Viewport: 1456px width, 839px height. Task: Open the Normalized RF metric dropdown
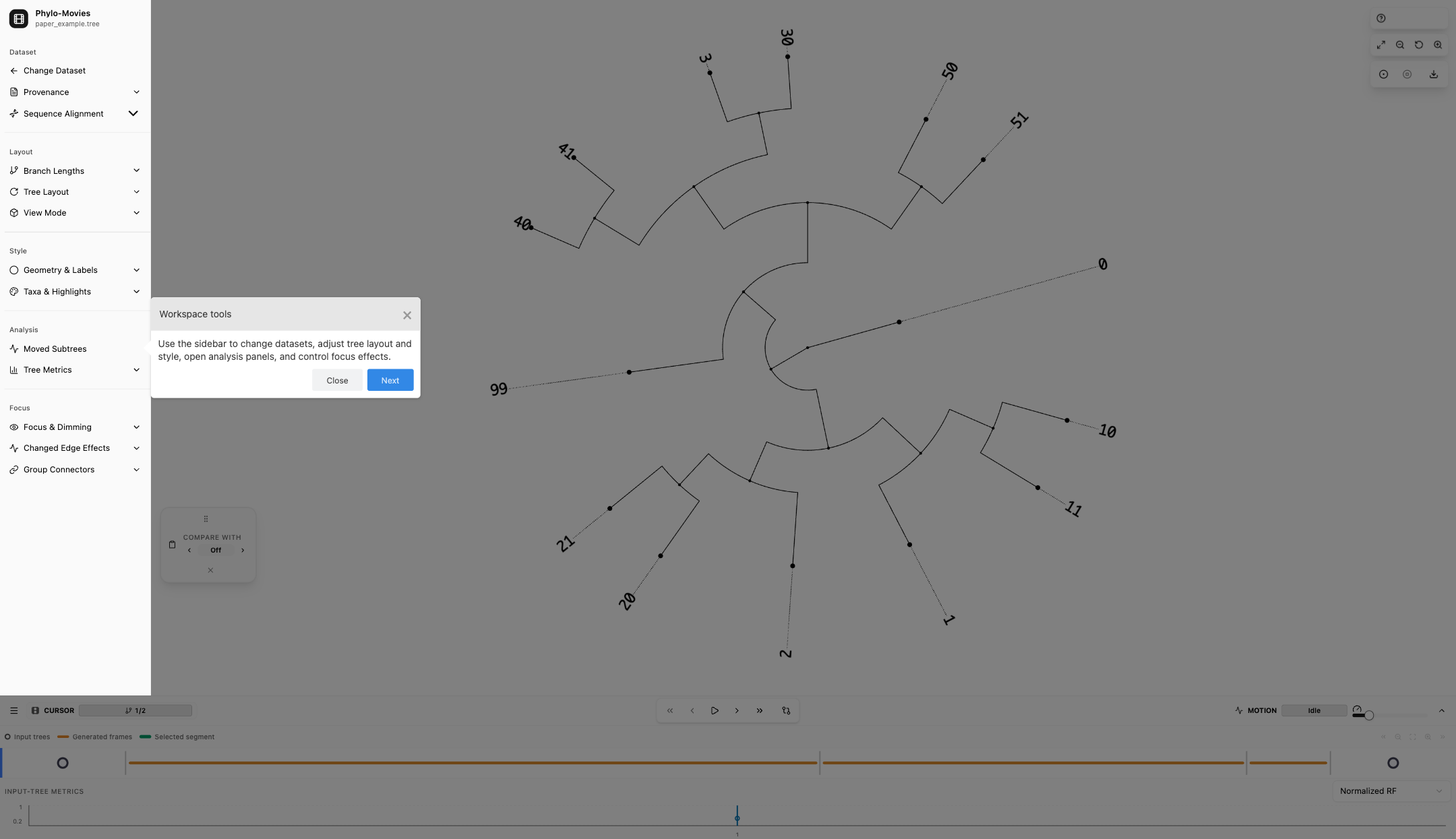point(1391,791)
